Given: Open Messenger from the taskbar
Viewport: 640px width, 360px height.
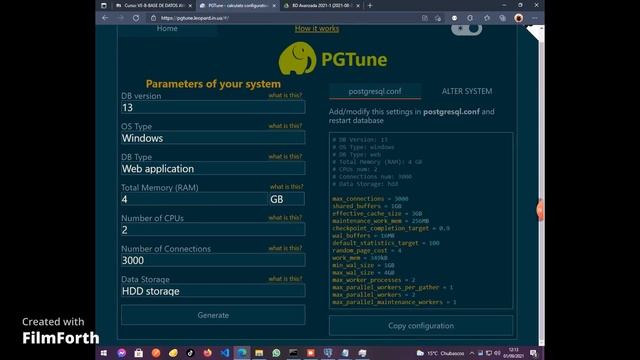Looking at the screenshot, I should pos(121,353).
